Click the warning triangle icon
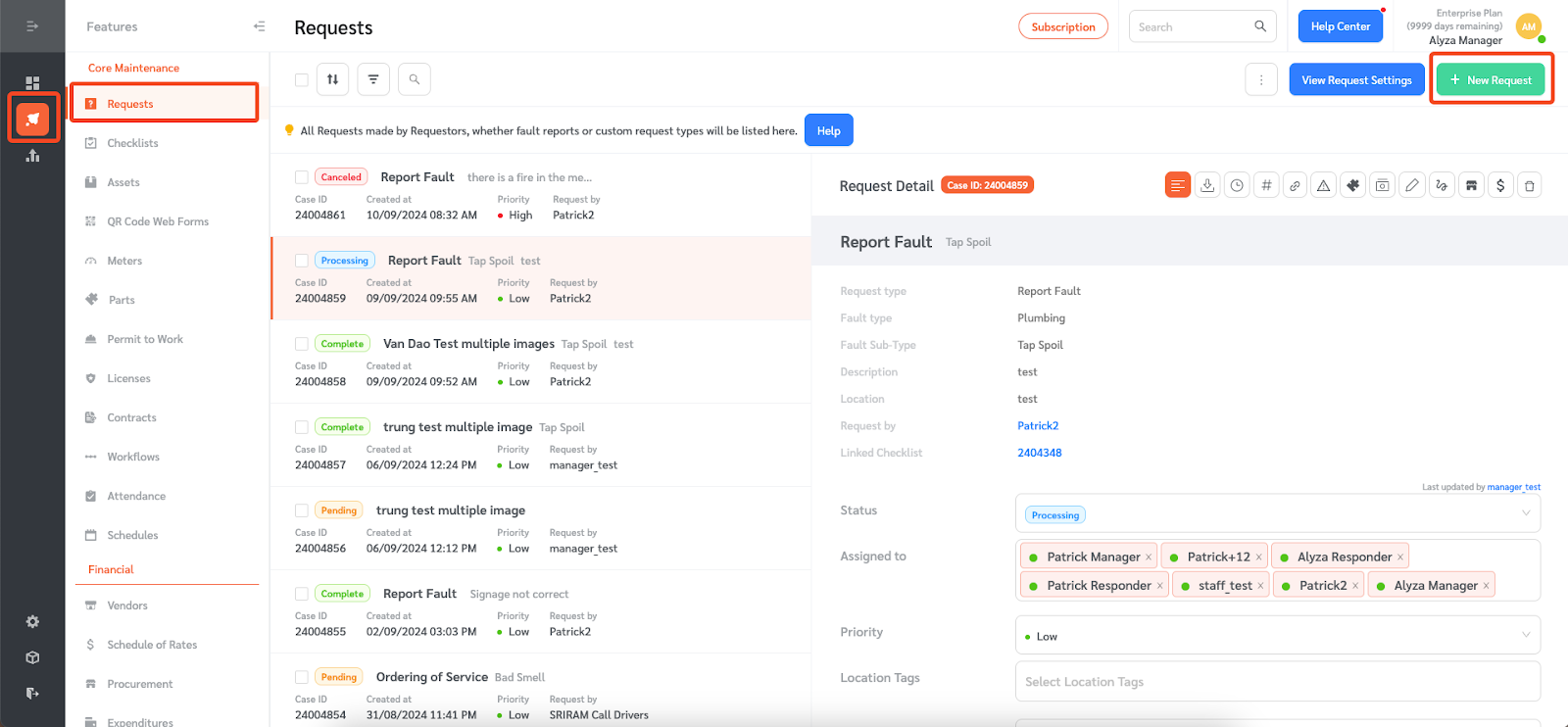Image resolution: width=1568 pixels, height=727 pixels. coord(1323,185)
